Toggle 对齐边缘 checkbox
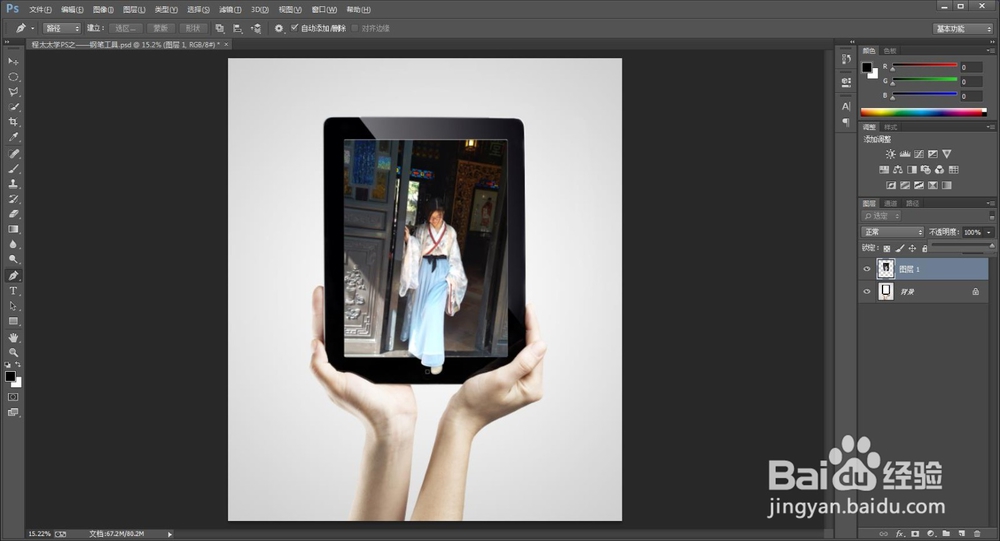Screen dimensions: 1000x541 (x=355, y=28)
